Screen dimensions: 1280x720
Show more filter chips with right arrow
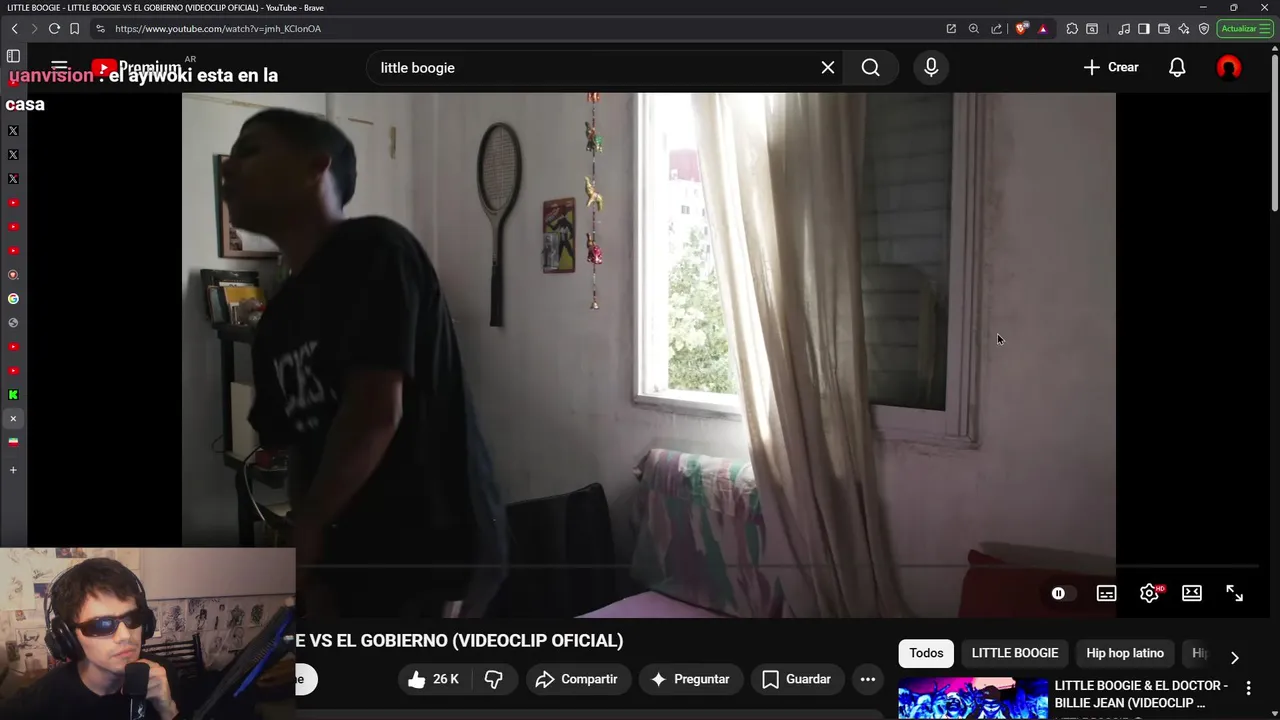1234,657
